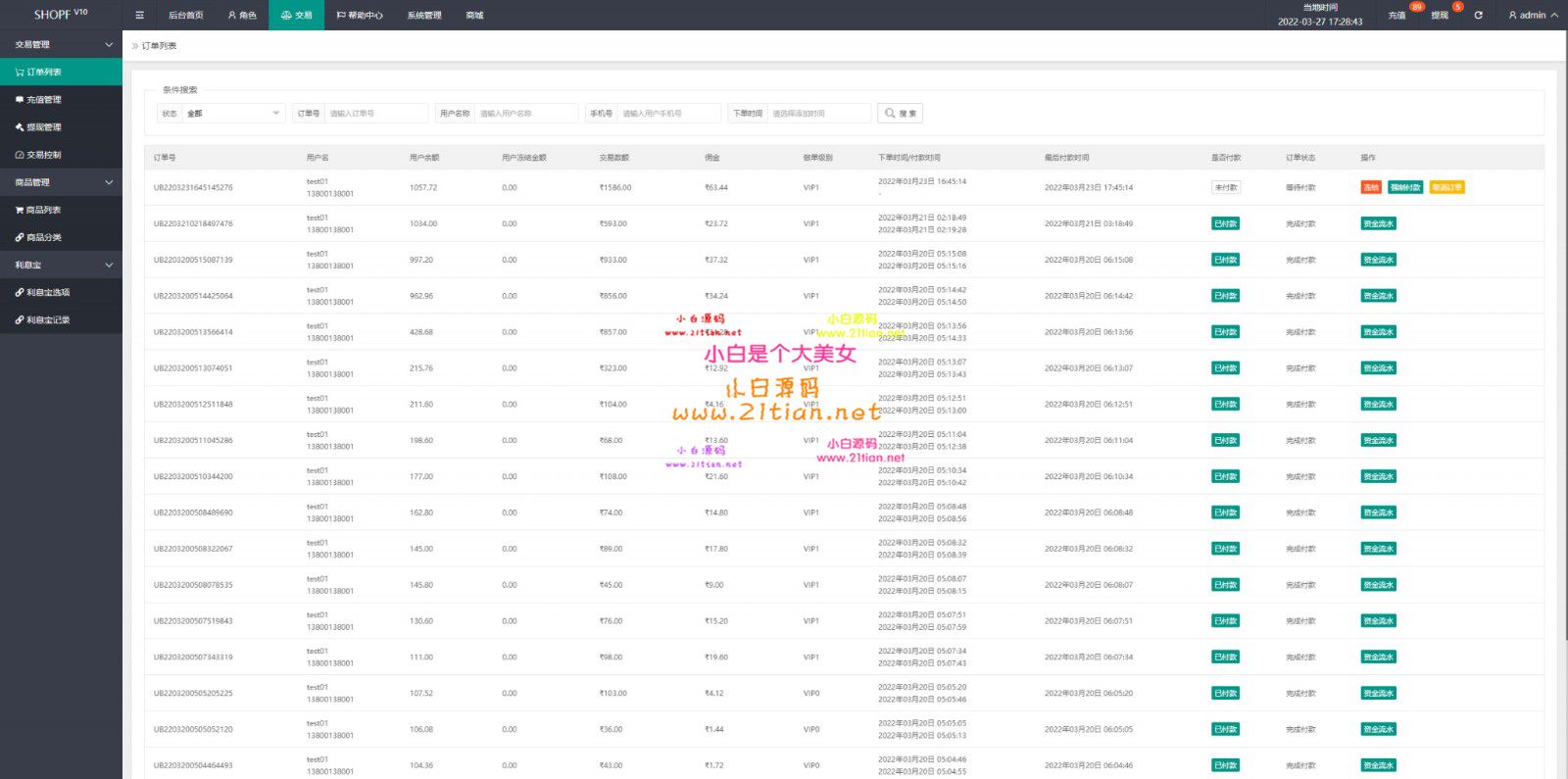1568x779 pixels.
Task: Open 帮助中心 top menu
Action: click(360, 15)
